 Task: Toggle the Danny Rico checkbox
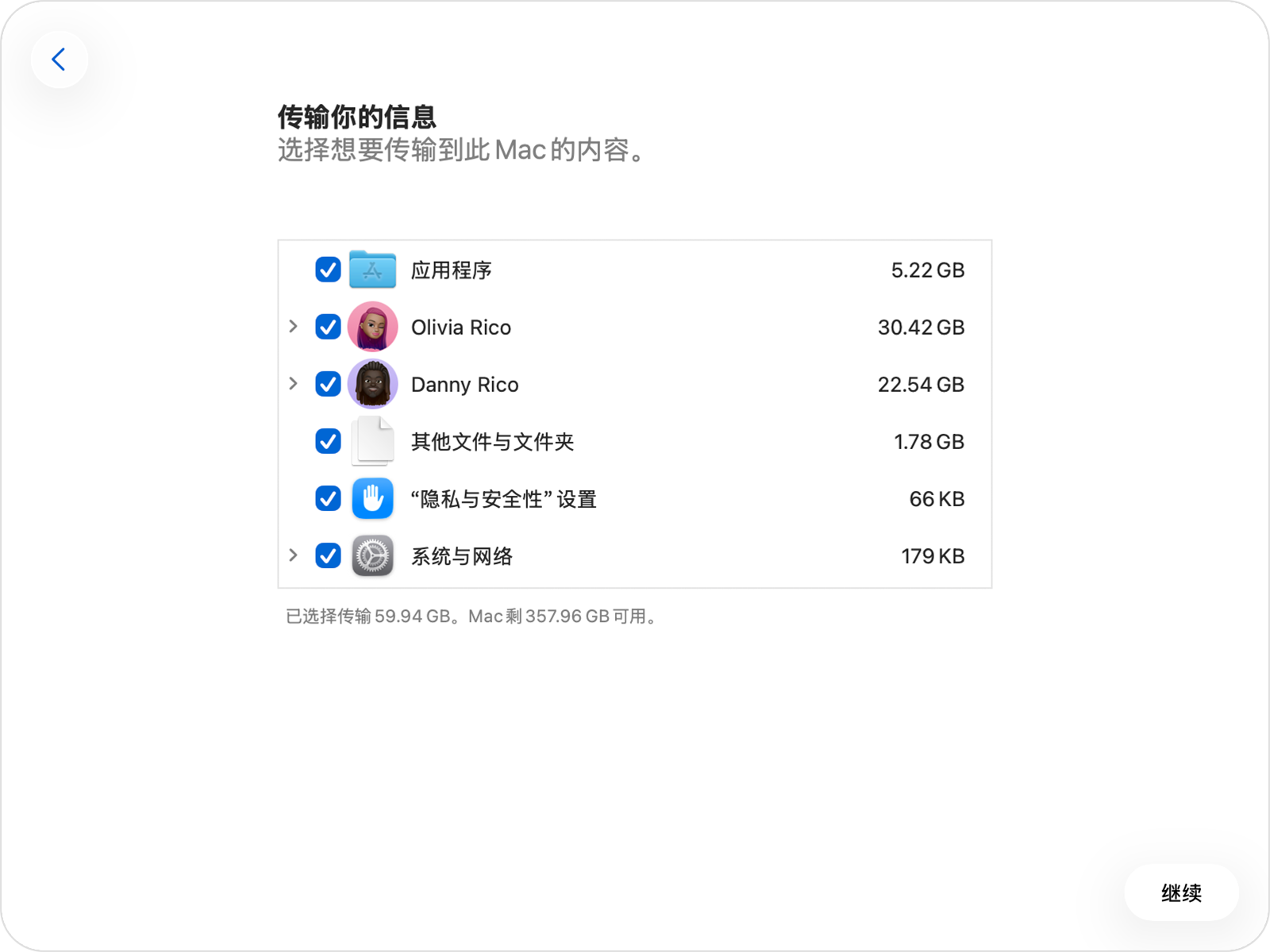(x=328, y=384)
